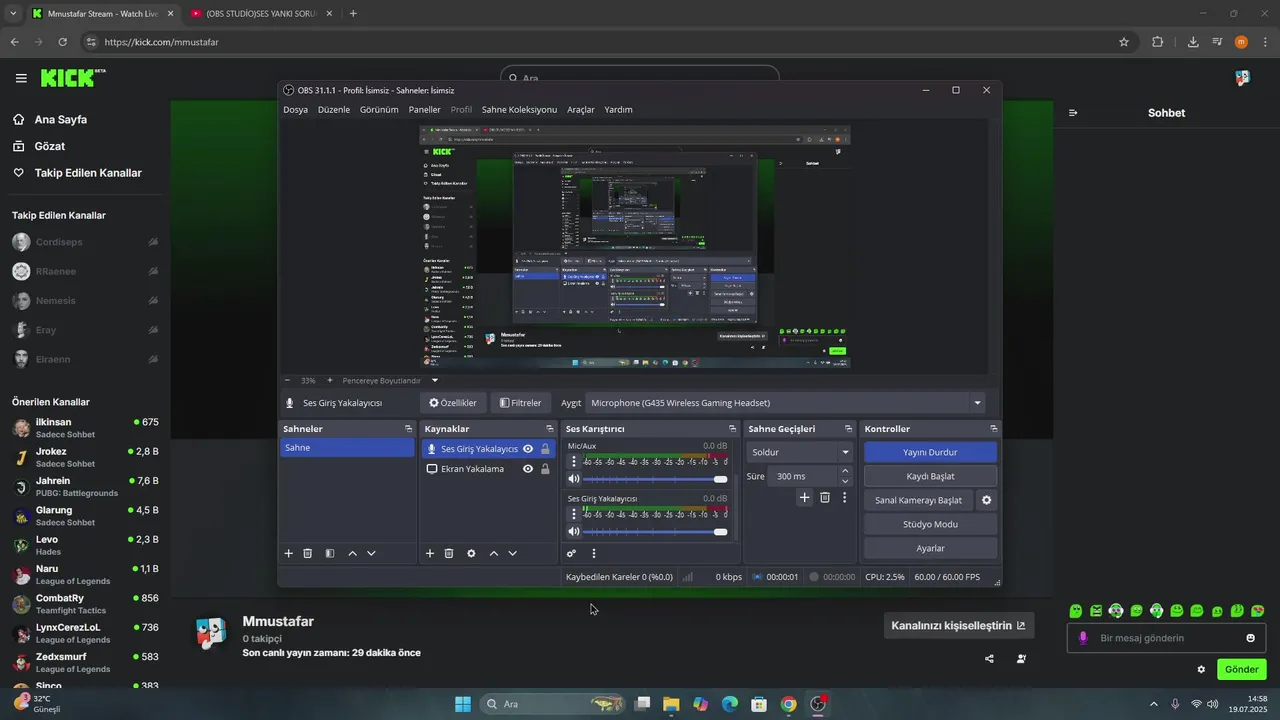Open the Düzenle menu in OBS

click(x=334, y=110)
